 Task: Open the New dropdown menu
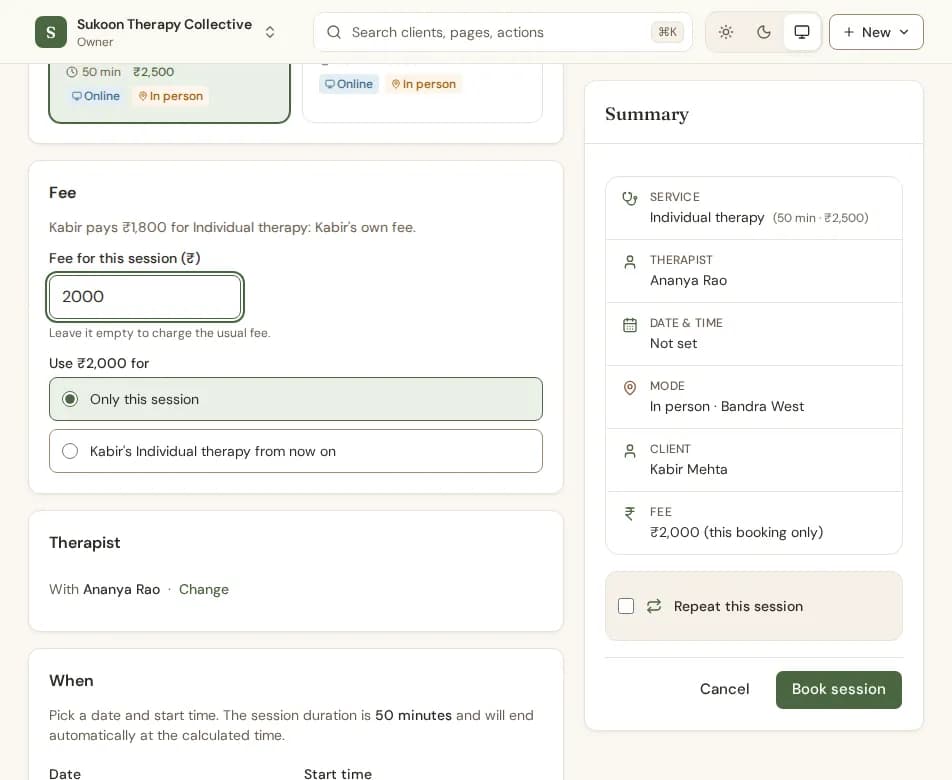[x=876, y=32]
